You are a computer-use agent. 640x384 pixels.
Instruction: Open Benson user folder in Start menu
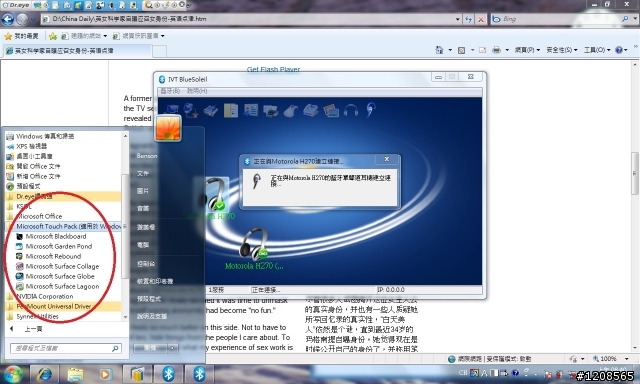pos(147,156)
